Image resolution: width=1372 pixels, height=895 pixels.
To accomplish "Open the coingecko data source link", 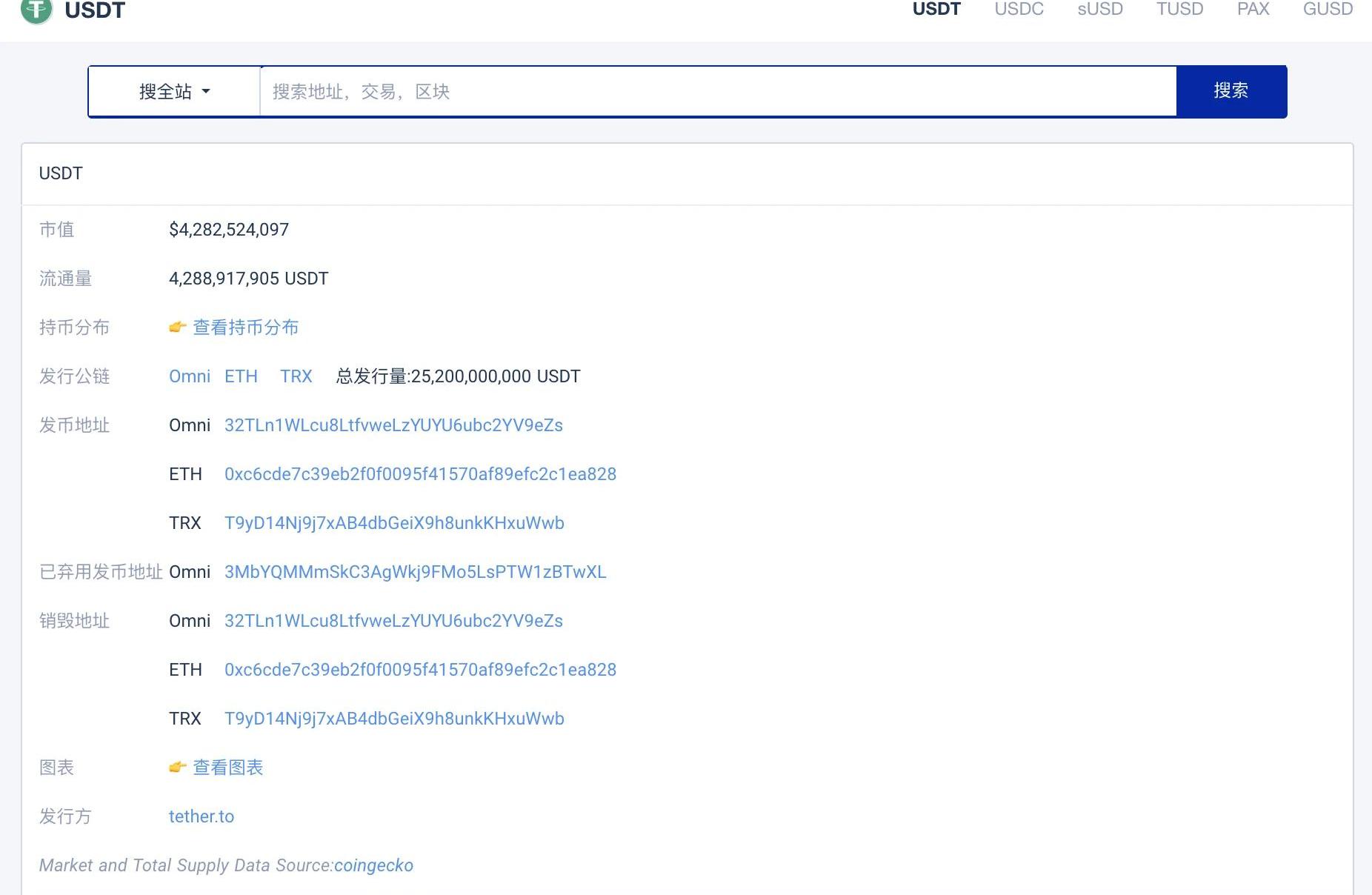I will coord(373,865).
